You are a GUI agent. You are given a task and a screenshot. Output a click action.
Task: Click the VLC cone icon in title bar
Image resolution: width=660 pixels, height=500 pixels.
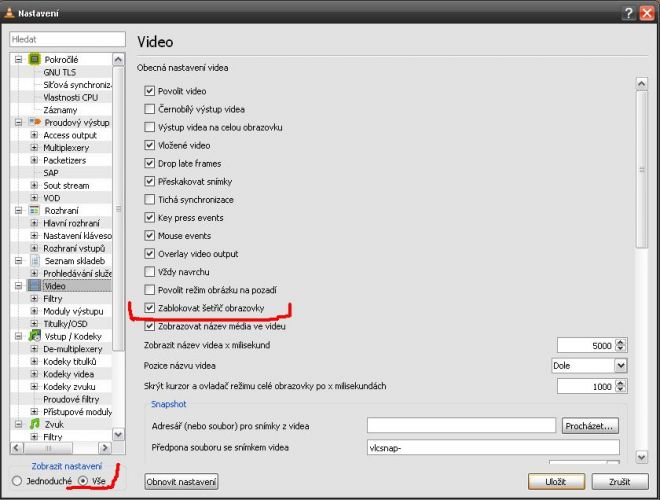point(9,13)
